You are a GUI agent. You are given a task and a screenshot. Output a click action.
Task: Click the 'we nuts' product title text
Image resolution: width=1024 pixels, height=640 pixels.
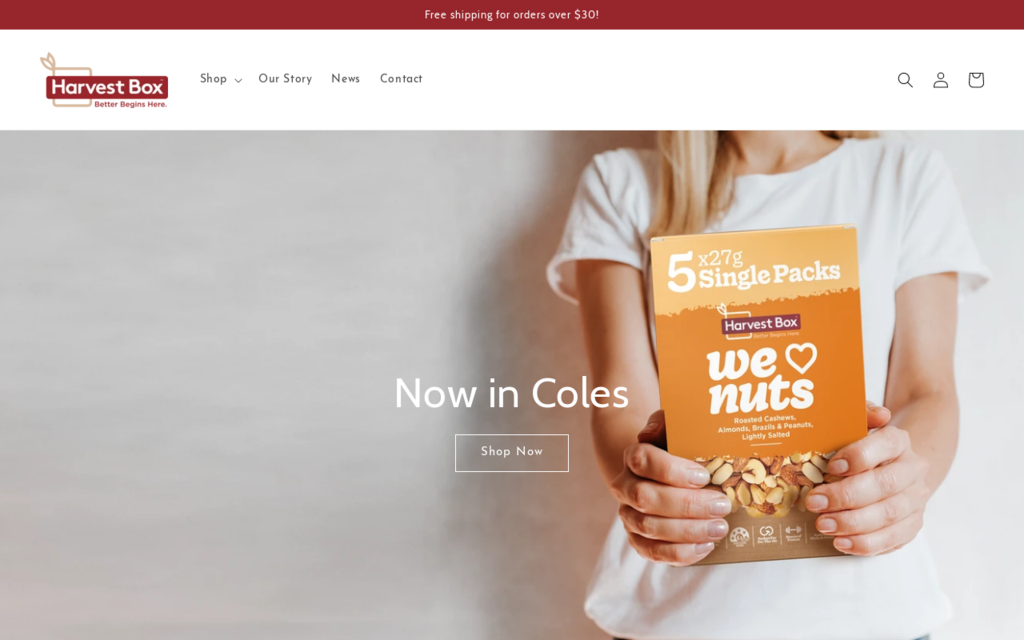761,379
